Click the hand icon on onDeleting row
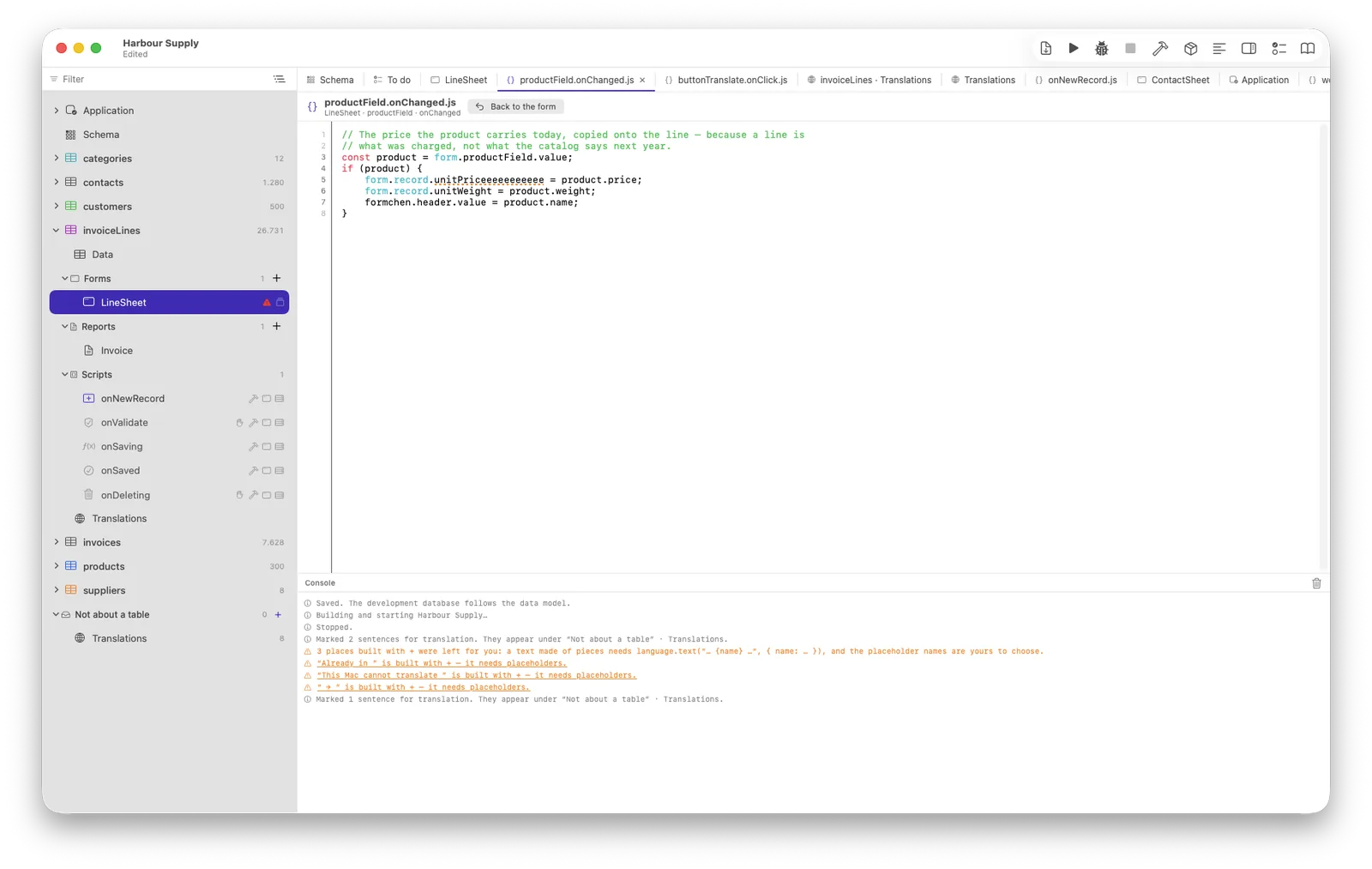 pyautogui.click(x=239, y=495)
